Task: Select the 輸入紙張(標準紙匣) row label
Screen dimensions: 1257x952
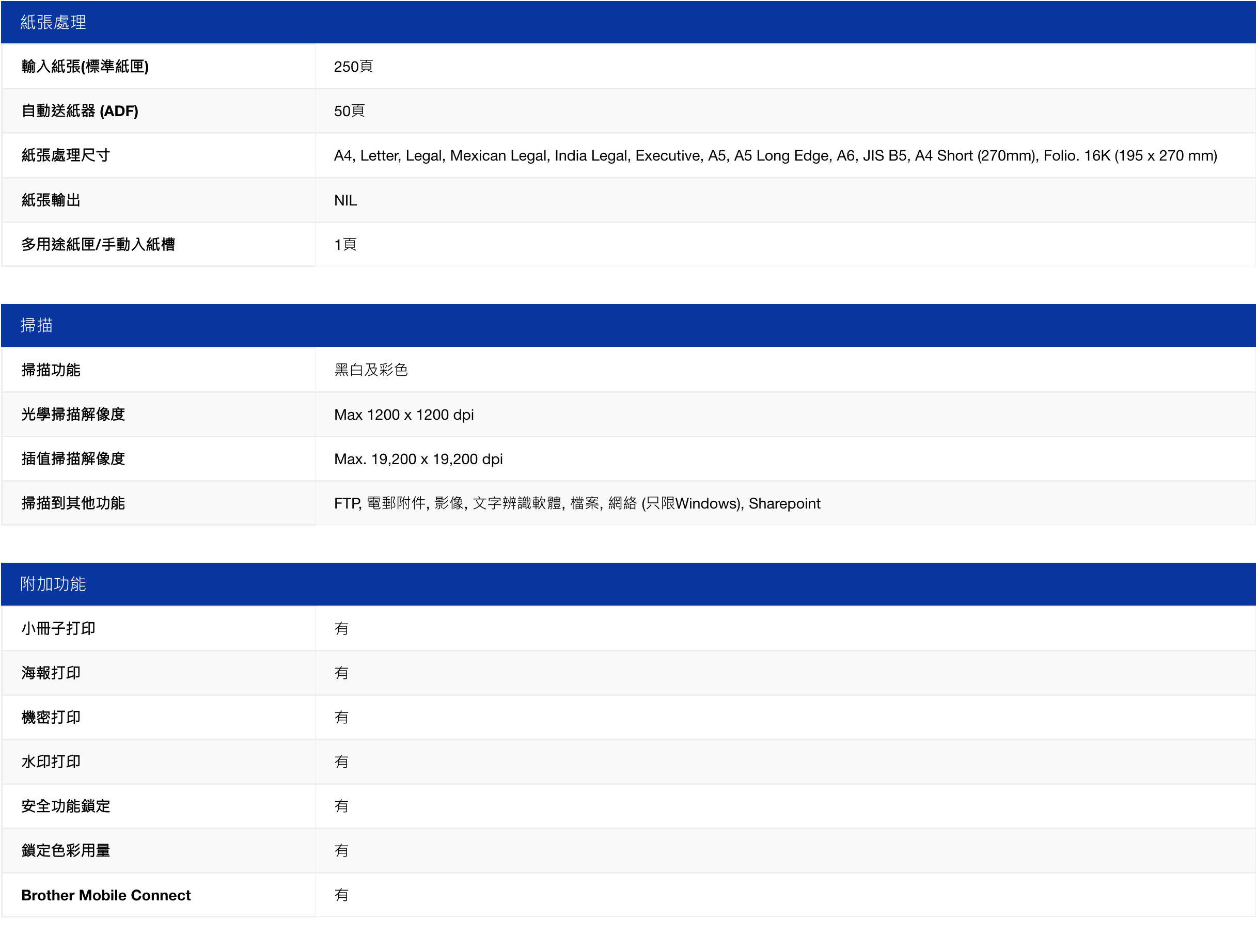Action: (x=85, y=67)
